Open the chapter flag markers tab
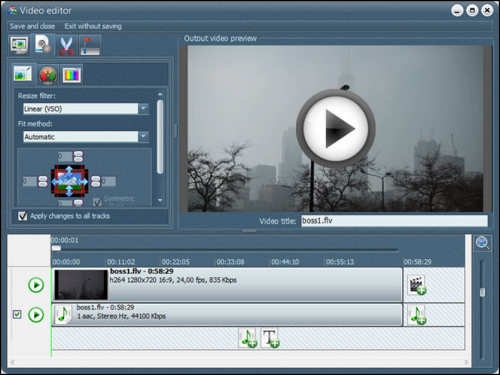 tap(90, 46)
